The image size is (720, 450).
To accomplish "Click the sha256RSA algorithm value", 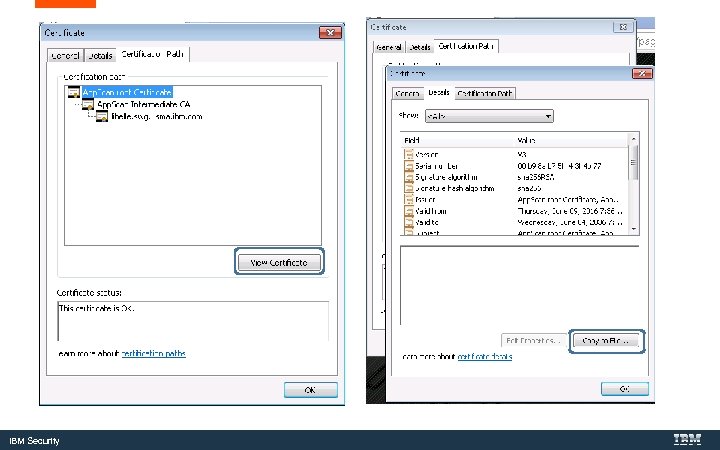I will pos(536,177).
